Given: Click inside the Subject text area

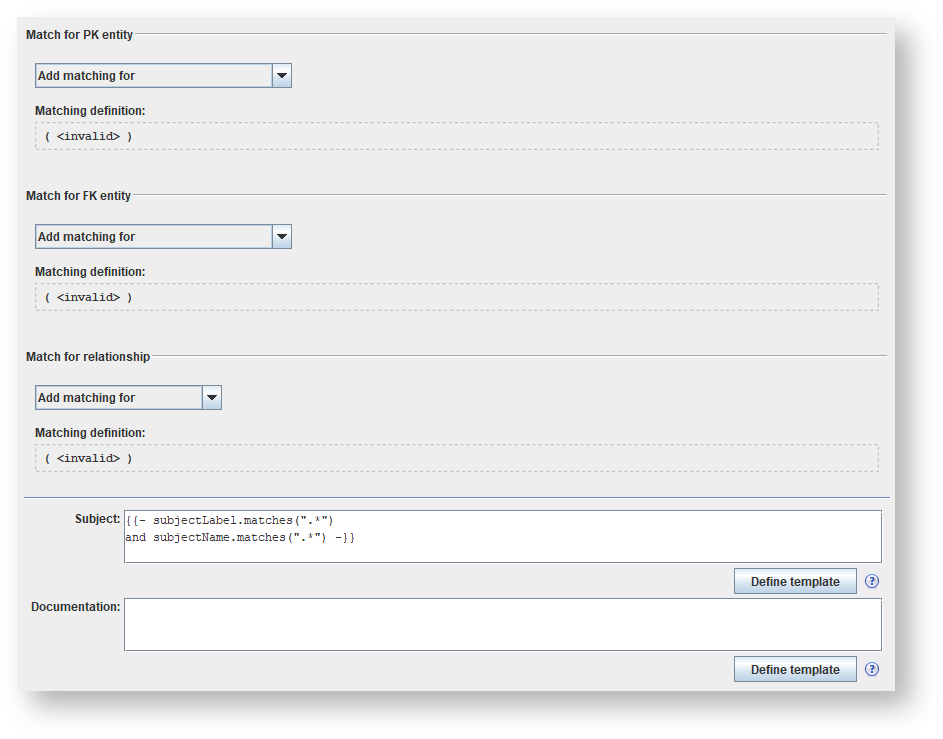Looking at the screenshot, I should [x=502, y=536].
